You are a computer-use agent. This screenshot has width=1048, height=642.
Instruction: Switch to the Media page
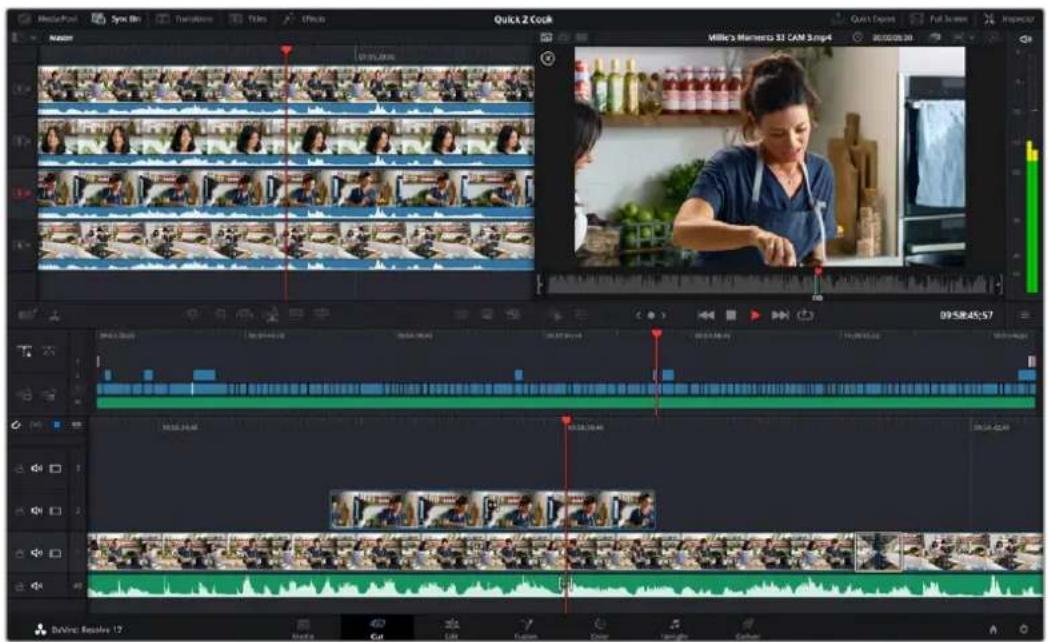coord(303,628)
